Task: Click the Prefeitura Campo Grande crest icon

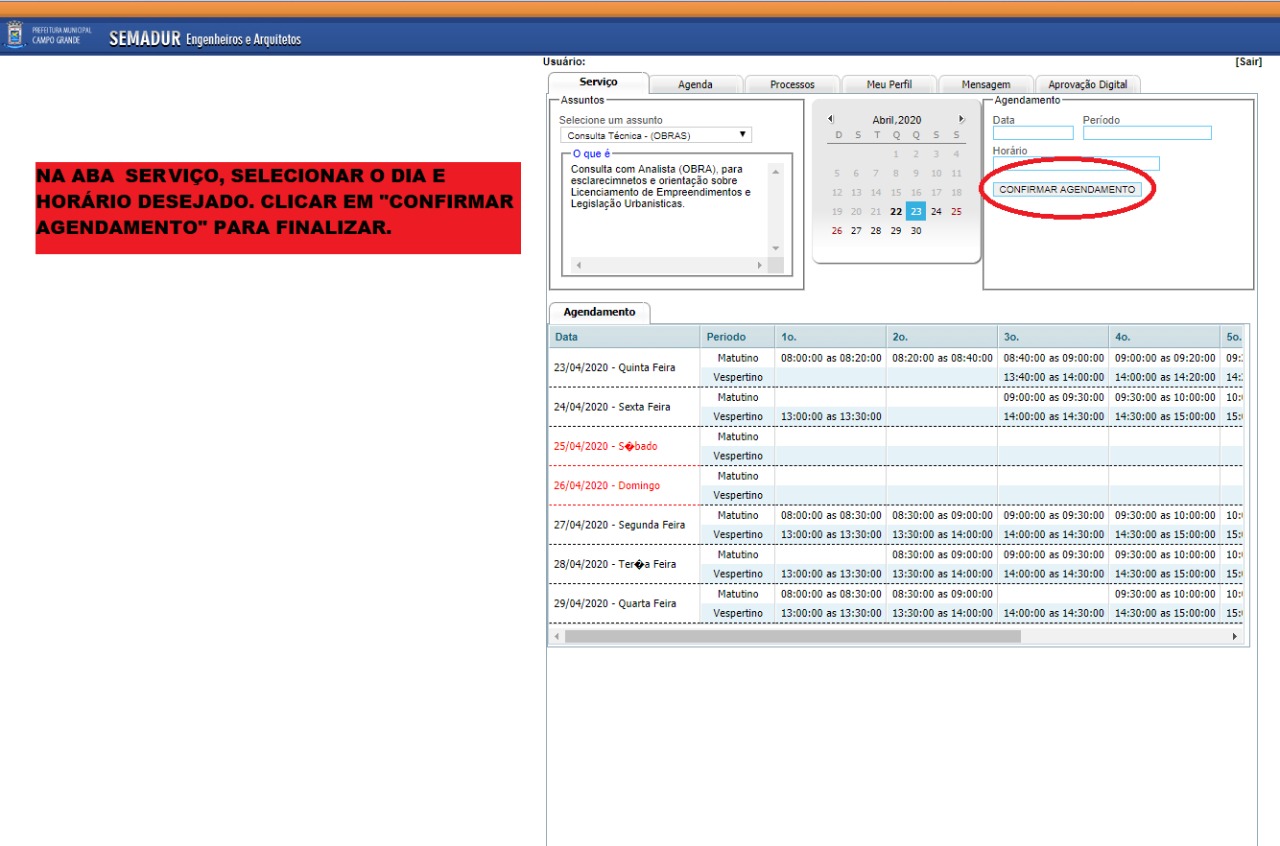Action: pos(15,37)
